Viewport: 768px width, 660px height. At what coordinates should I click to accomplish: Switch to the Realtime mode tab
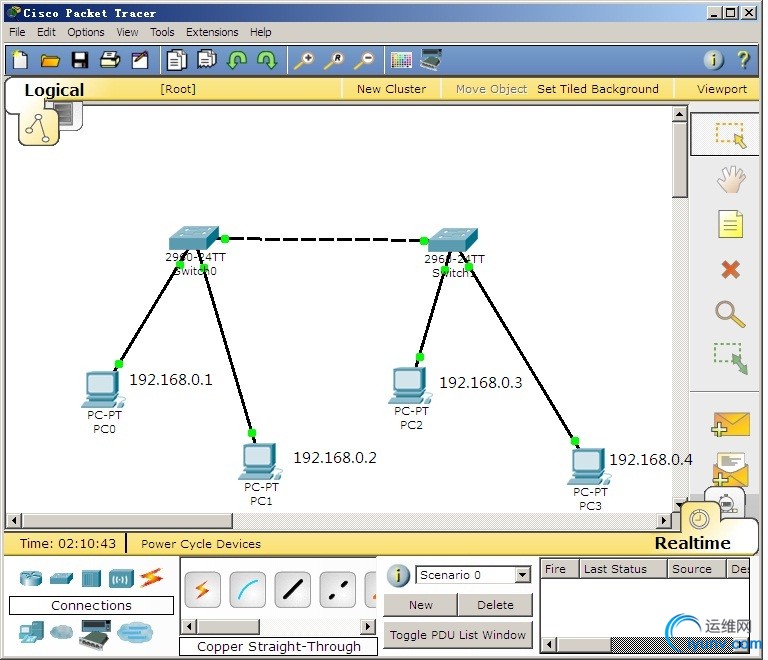pyautogui.click(x=692, y=543)
